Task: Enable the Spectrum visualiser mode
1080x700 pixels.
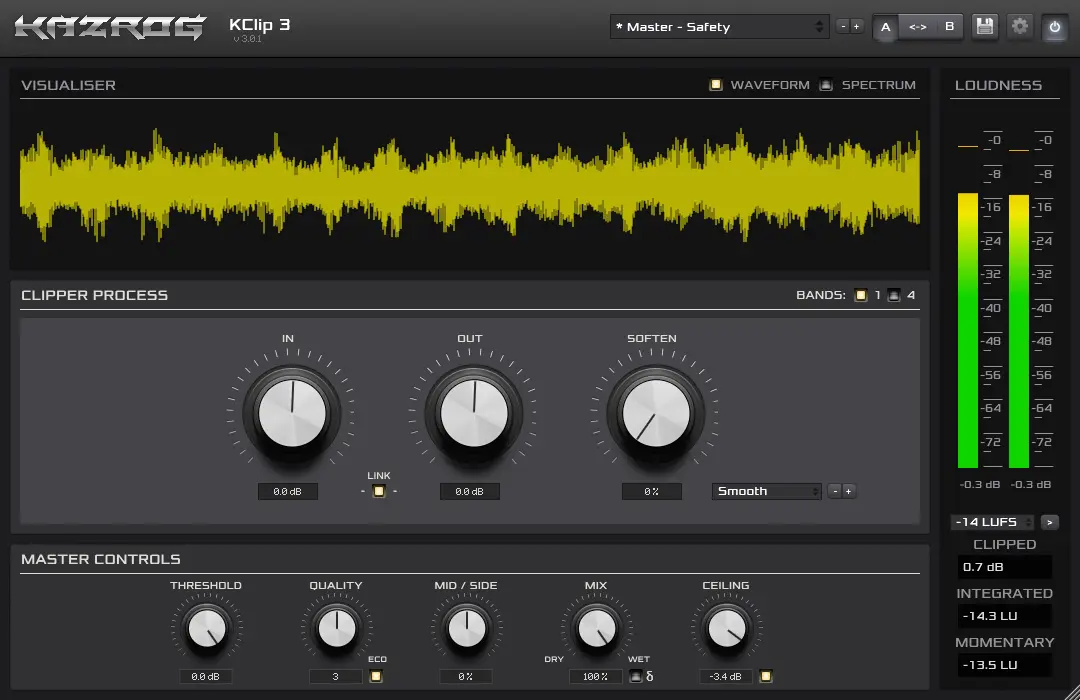Action: tap(826, 85)
